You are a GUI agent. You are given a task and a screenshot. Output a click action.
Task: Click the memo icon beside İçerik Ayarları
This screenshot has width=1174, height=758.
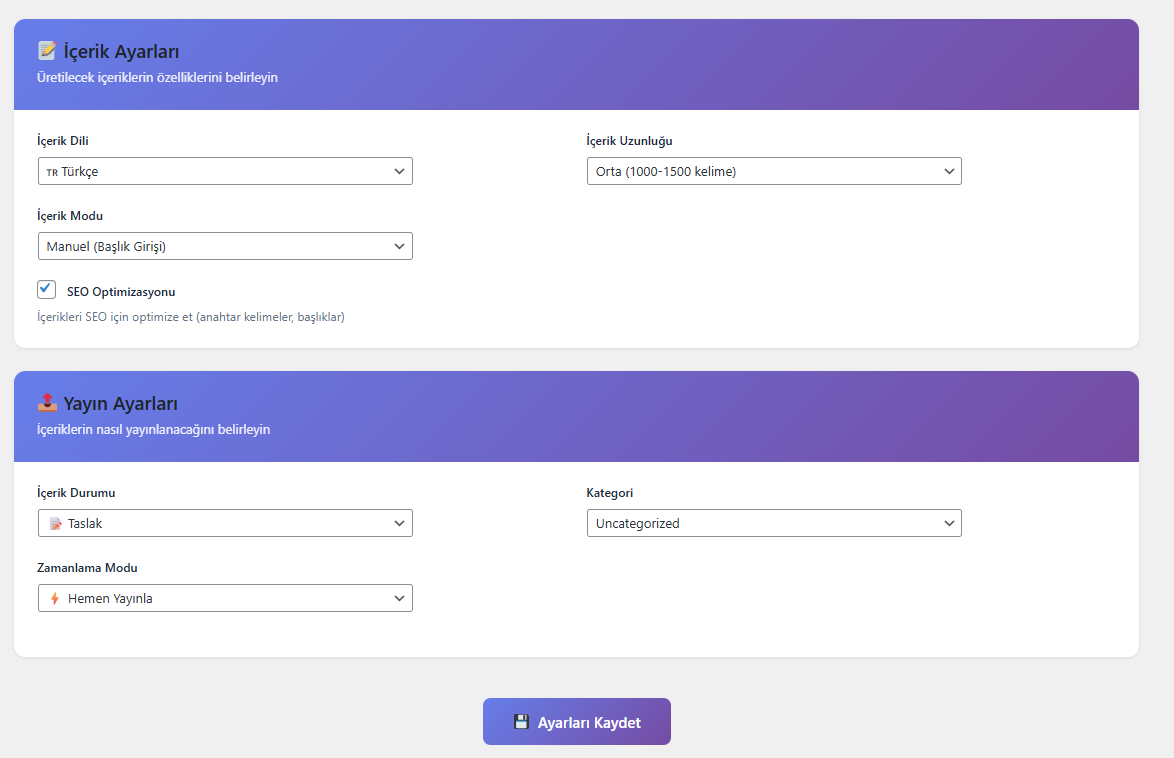[x=46, y=51]
